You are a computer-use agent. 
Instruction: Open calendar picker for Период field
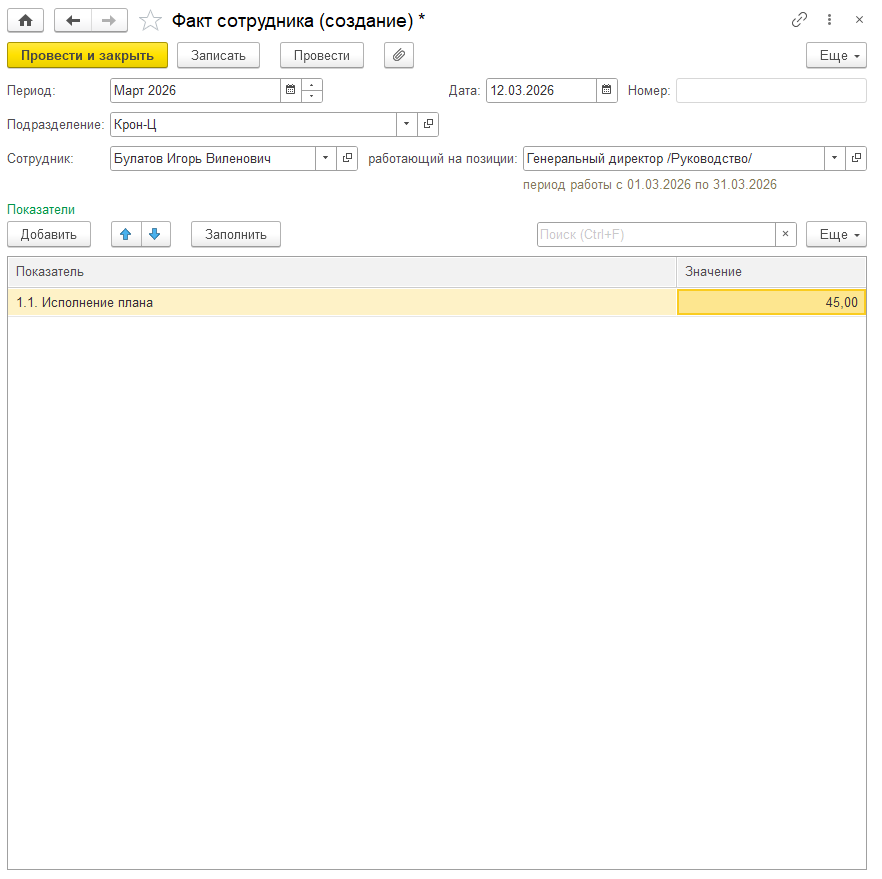point(291,91)
